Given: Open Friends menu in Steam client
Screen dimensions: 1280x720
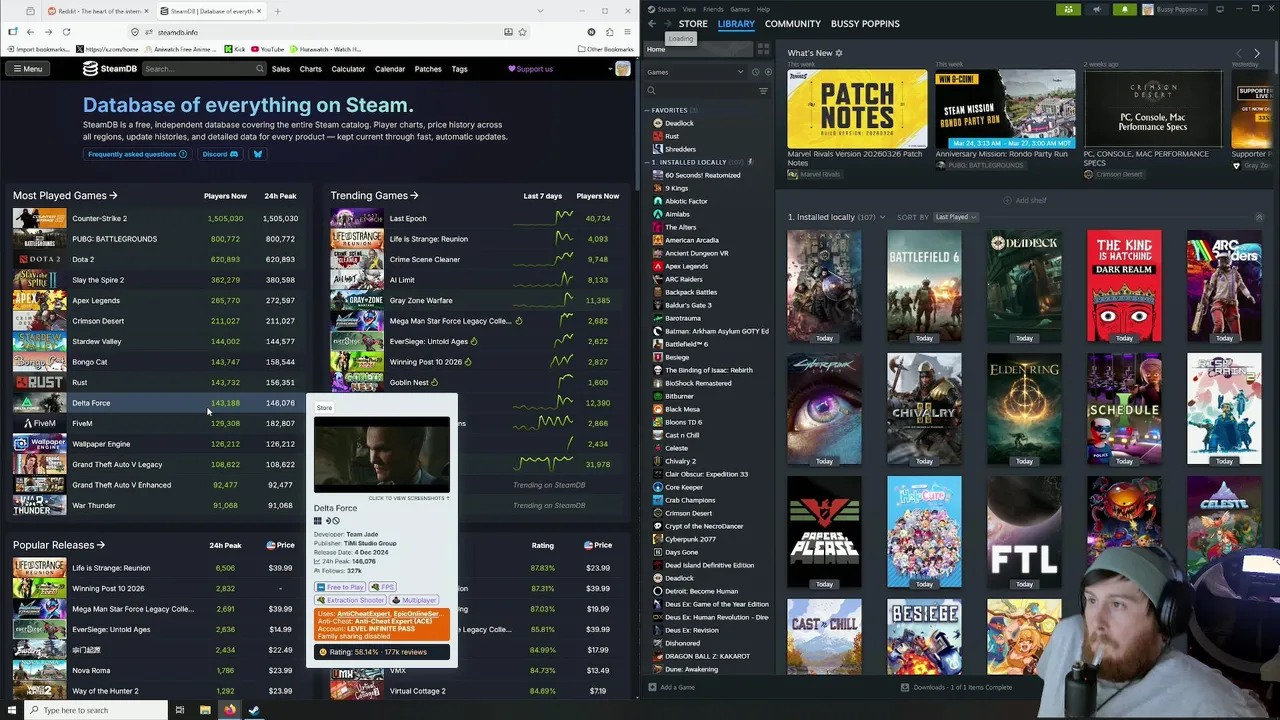Looking at the screenshot, I should pos(712,9).
